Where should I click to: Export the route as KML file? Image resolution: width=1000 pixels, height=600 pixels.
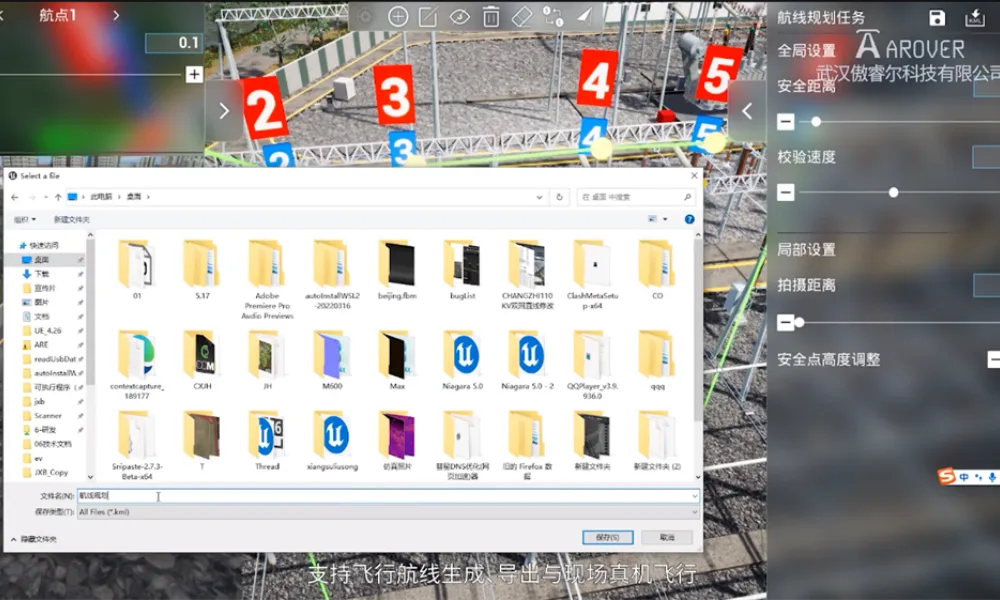[x=974, y=18]
